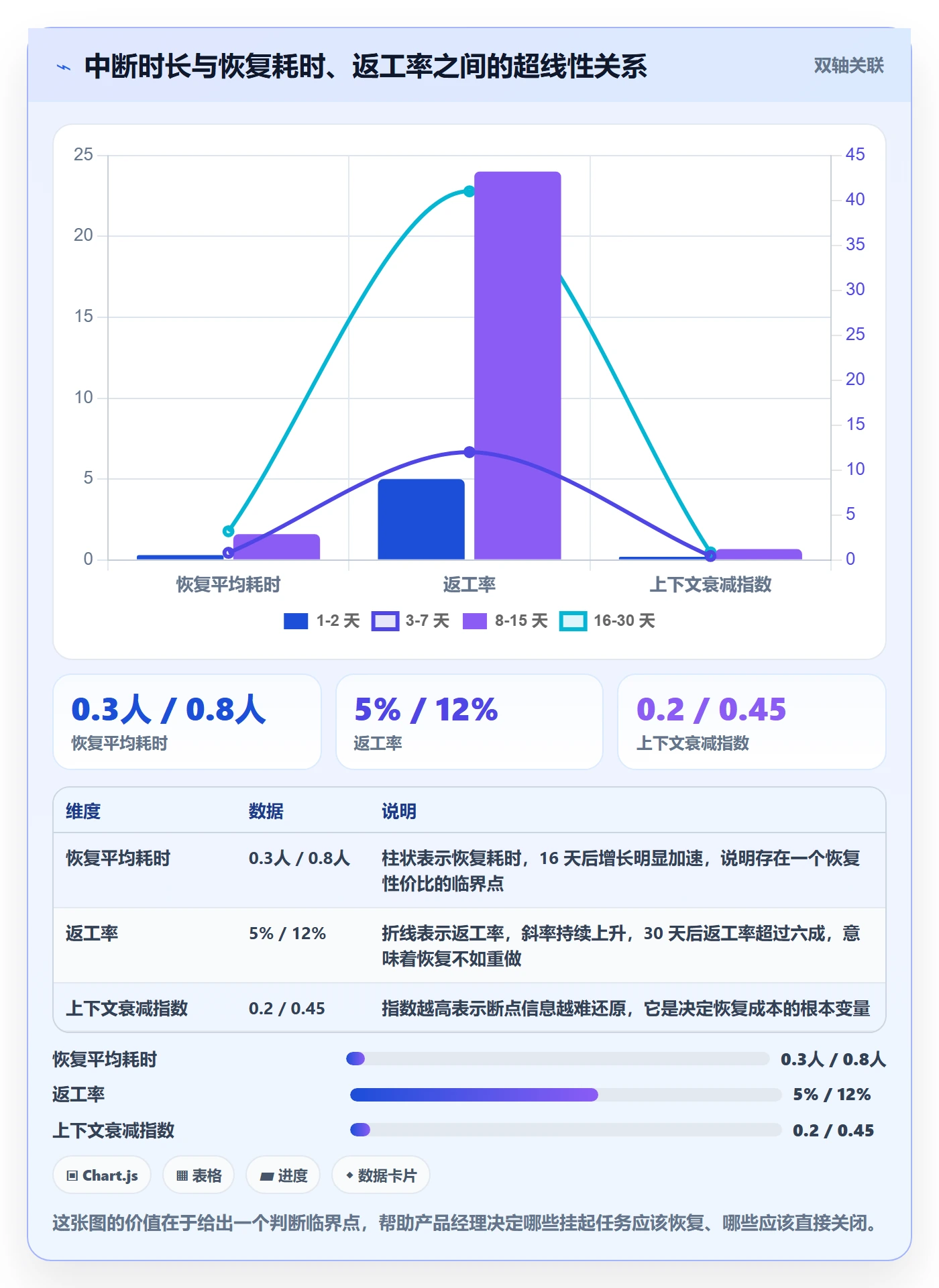Click the 数据 column header
Viewport: 939px width, 1288px height.
pyautogui.click(x=266, y=811)
